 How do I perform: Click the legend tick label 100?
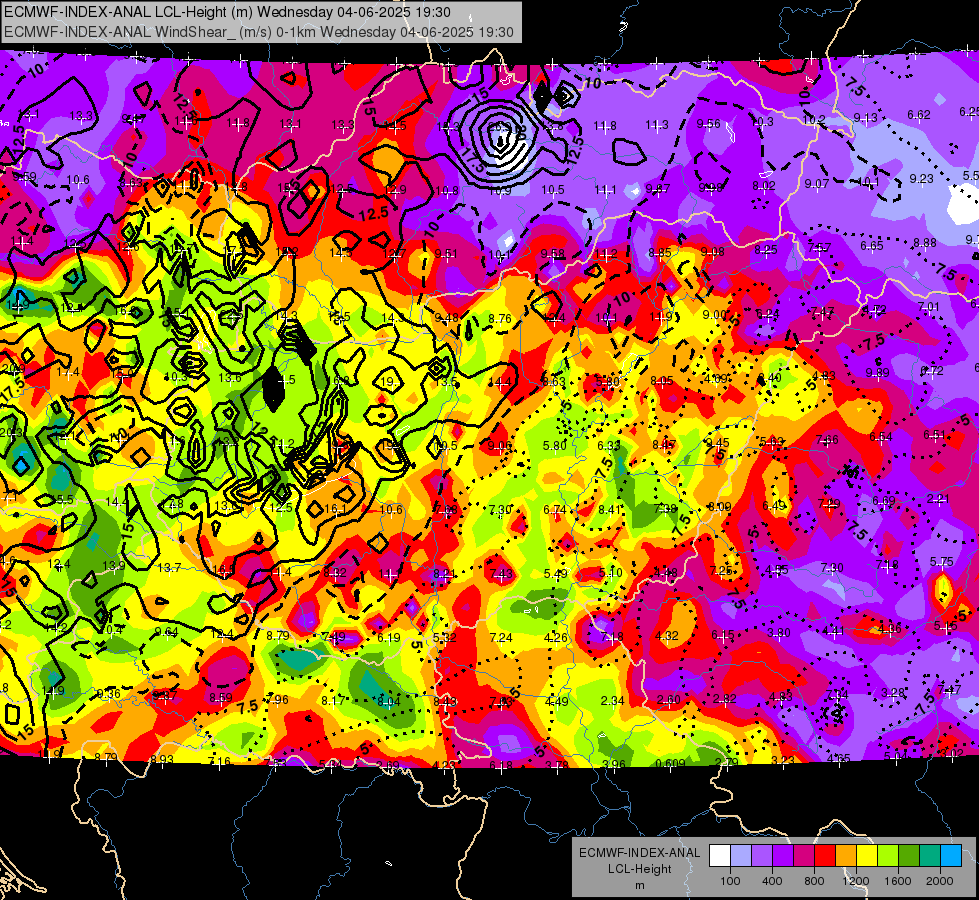click(x=730, y=881)
